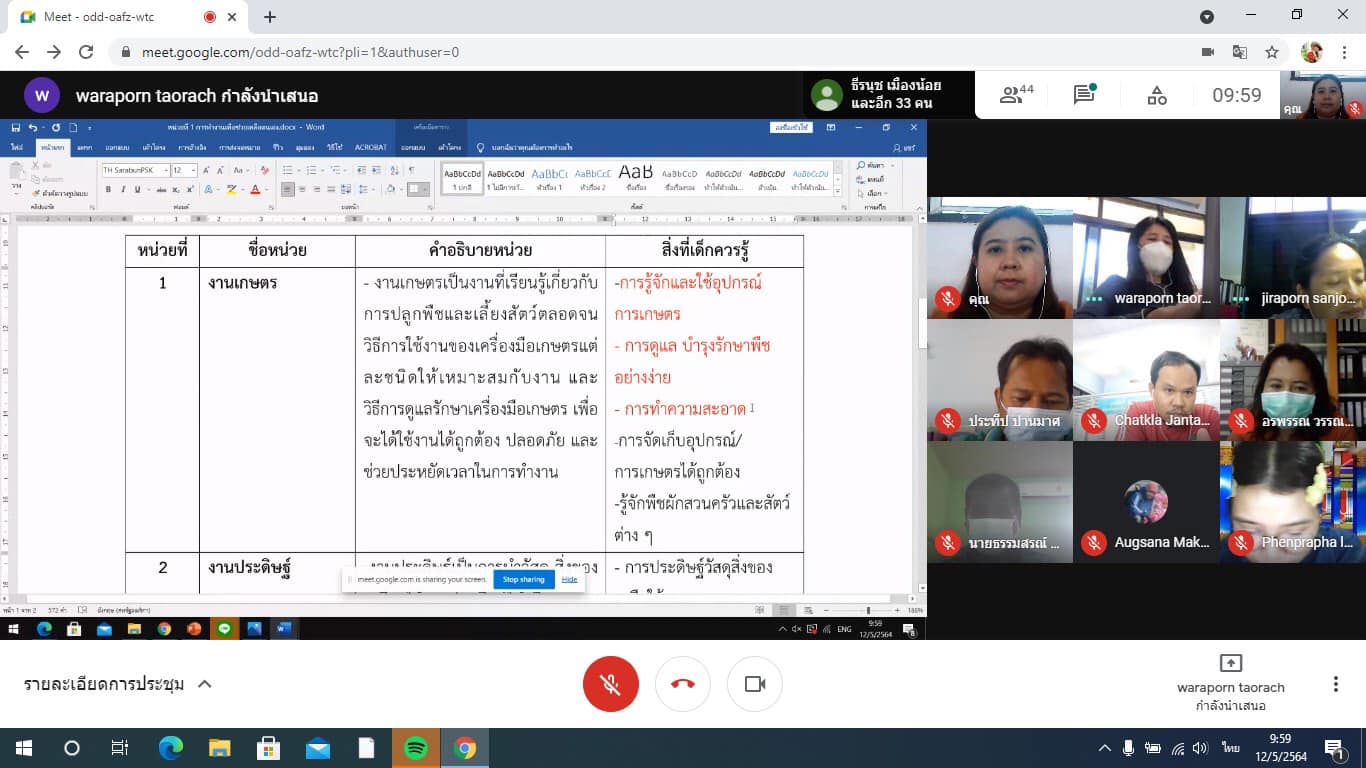The height and width of the screenshot is (768, 1366).
Task: Unmute the microphone in Meet's bottom call controls
Action: (610, 684)
